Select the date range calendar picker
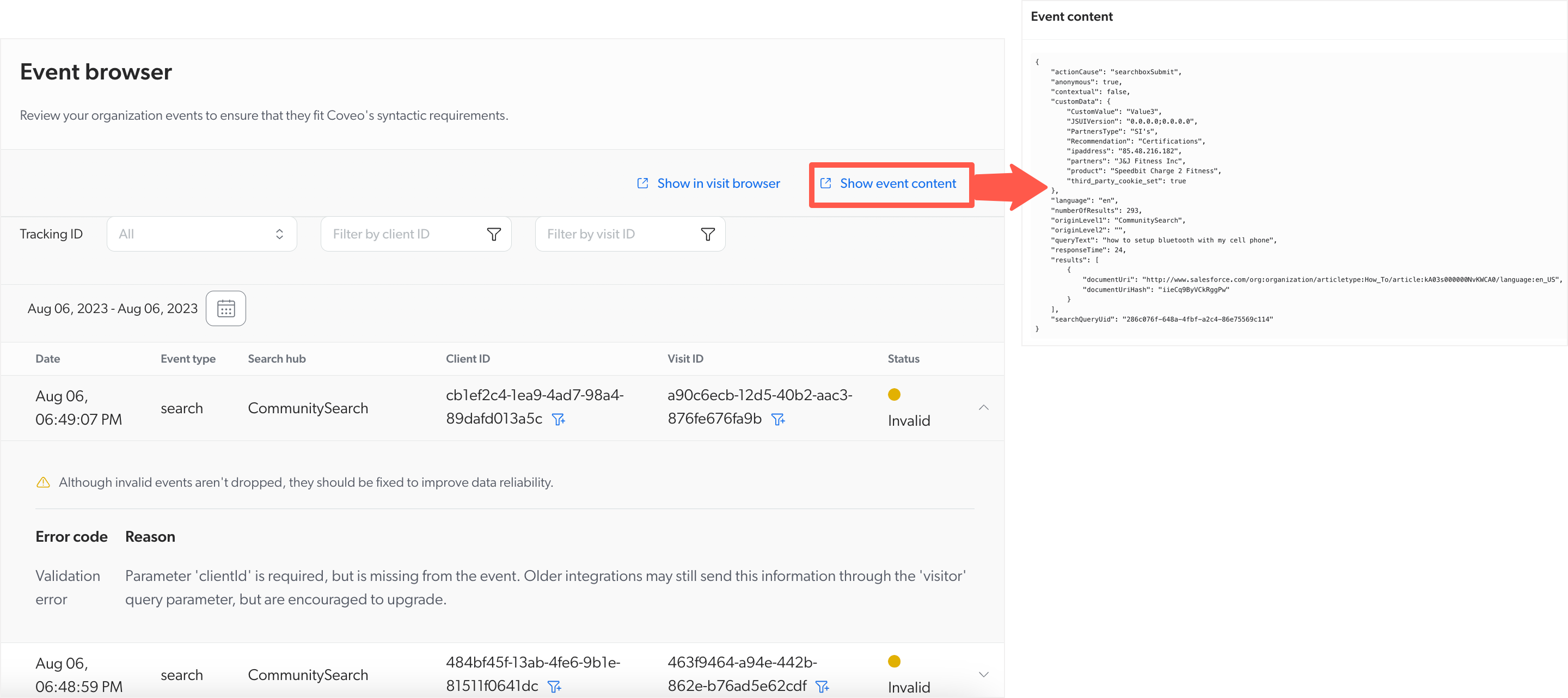Image resolution: width=1568 pixels, height=698 pixels. pos(225,308)
